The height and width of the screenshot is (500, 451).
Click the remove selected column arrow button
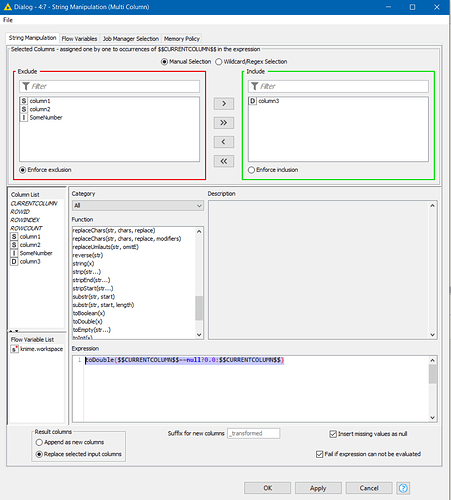click(224, 142)
